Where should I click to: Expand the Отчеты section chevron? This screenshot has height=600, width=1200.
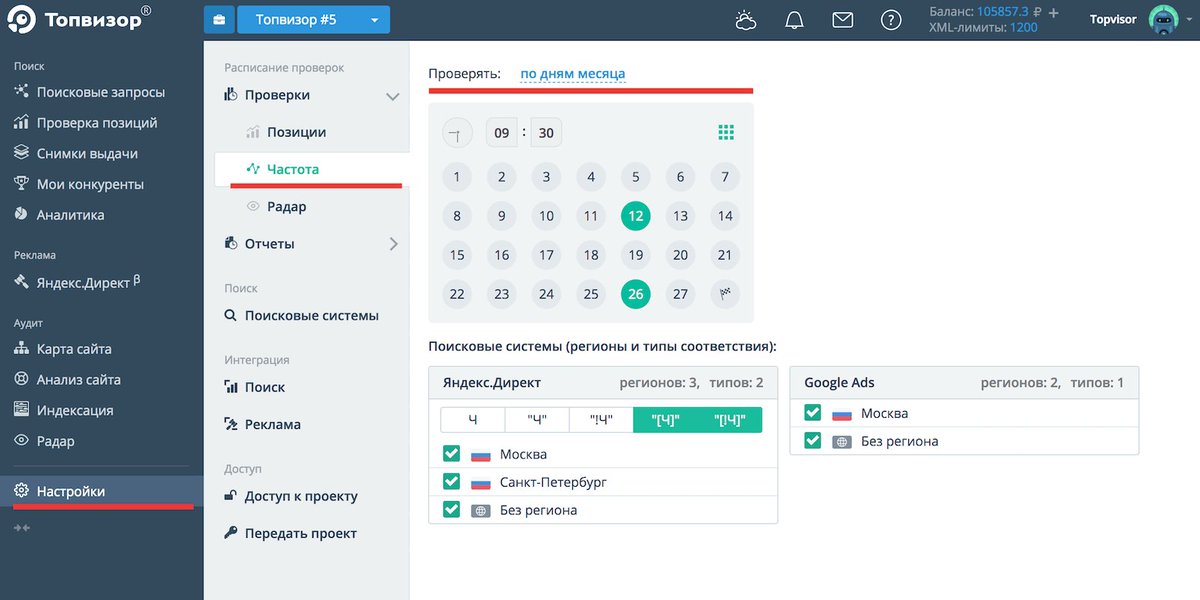[393, 244]
